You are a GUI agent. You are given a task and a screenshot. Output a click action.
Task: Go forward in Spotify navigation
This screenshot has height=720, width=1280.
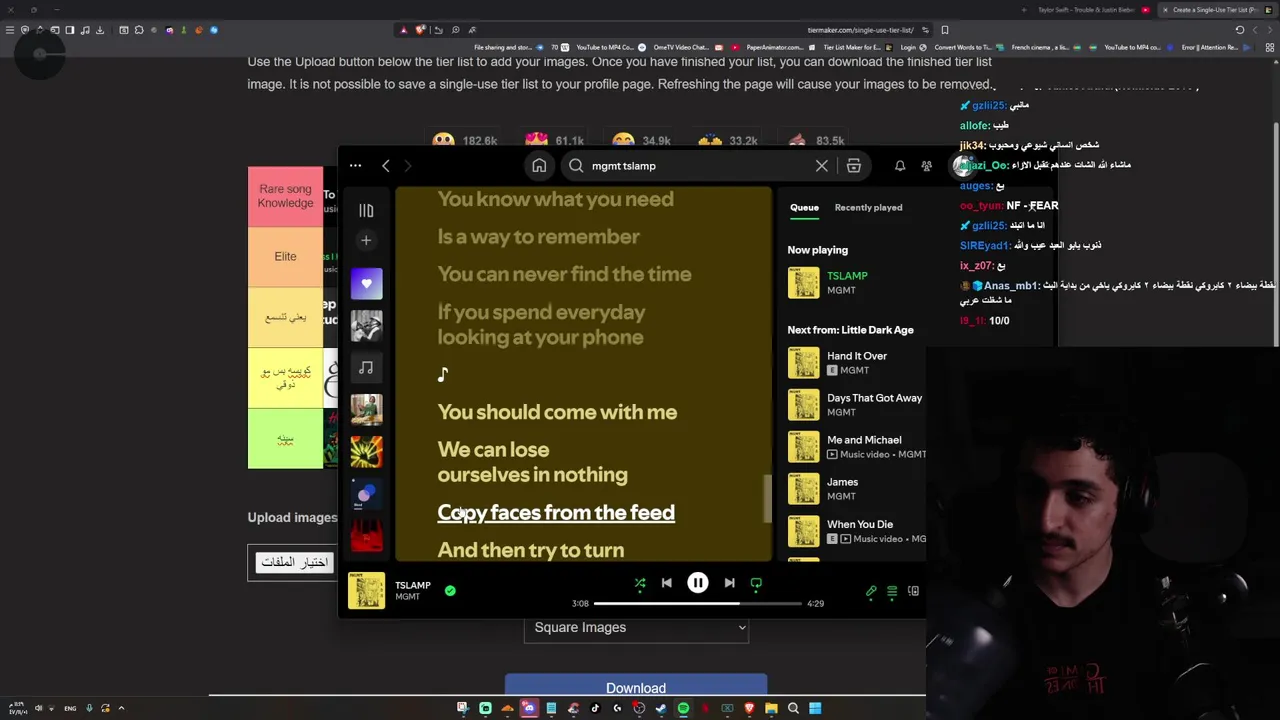[x=407, y=166]
